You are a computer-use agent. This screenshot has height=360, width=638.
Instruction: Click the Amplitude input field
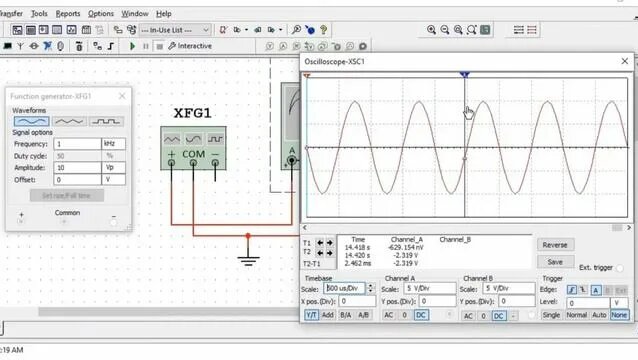coord(77,167)
